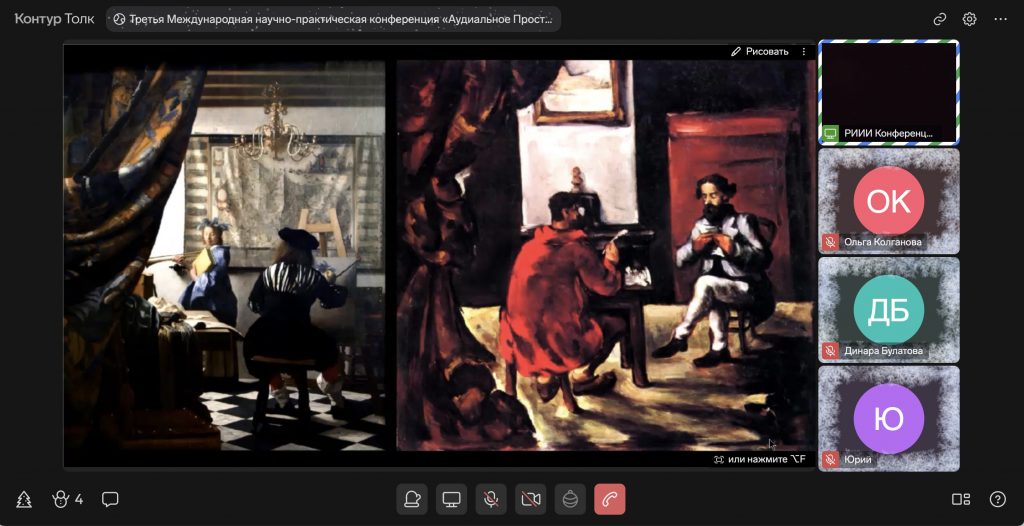Open the ornament reactions button
This screenshot has width=1024, height=526.
click(x=570, y=498)
